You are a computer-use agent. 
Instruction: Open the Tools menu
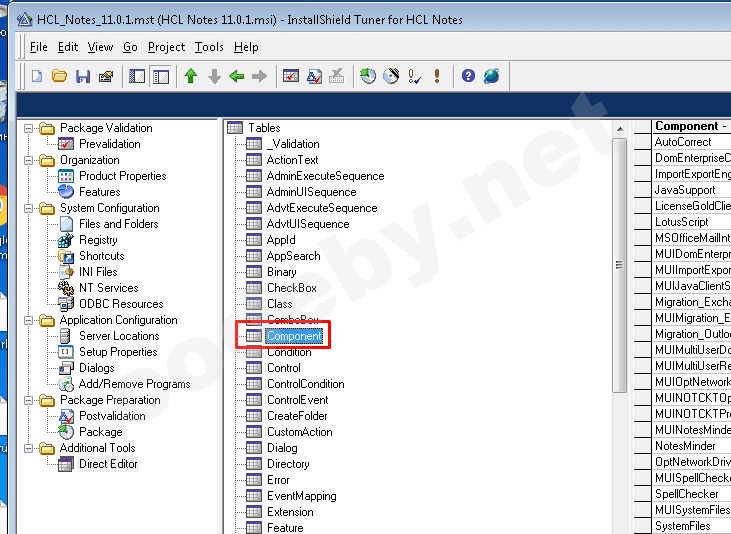pyautogui.click(x=209, y=47)
